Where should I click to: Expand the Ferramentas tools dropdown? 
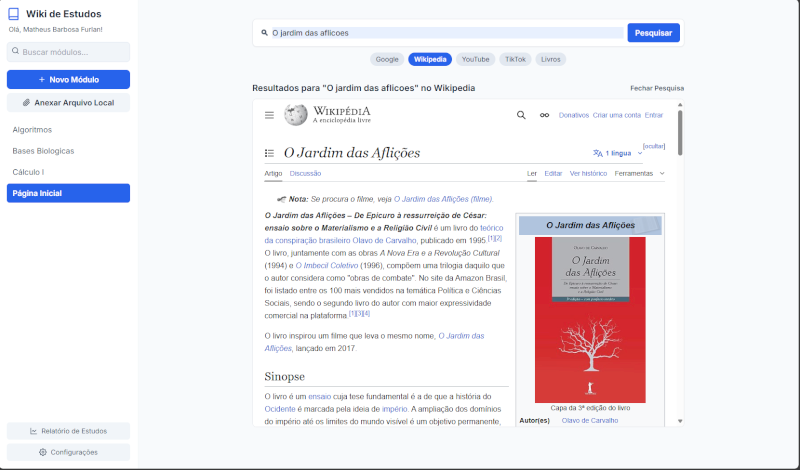(x=639, y=173)
